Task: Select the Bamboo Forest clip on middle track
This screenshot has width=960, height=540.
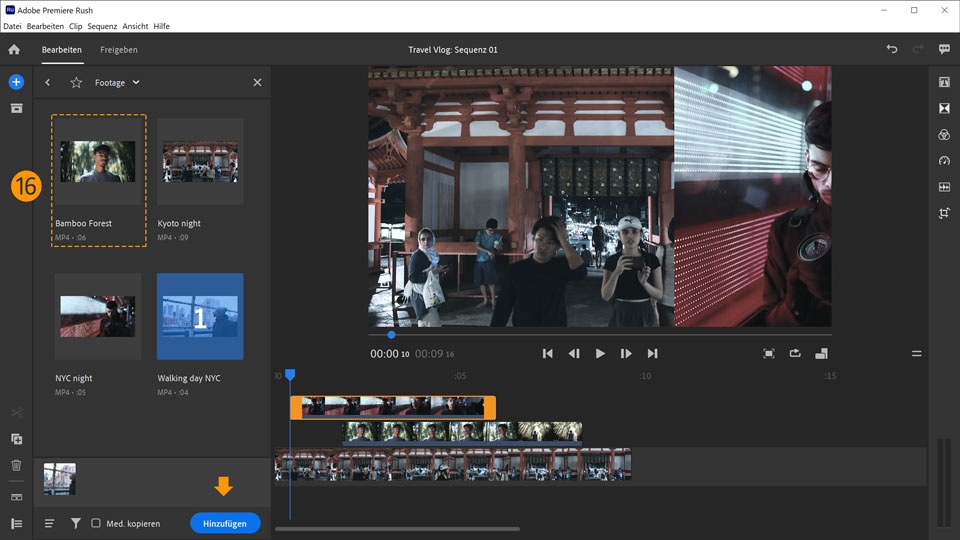Action: click(462, 433)
